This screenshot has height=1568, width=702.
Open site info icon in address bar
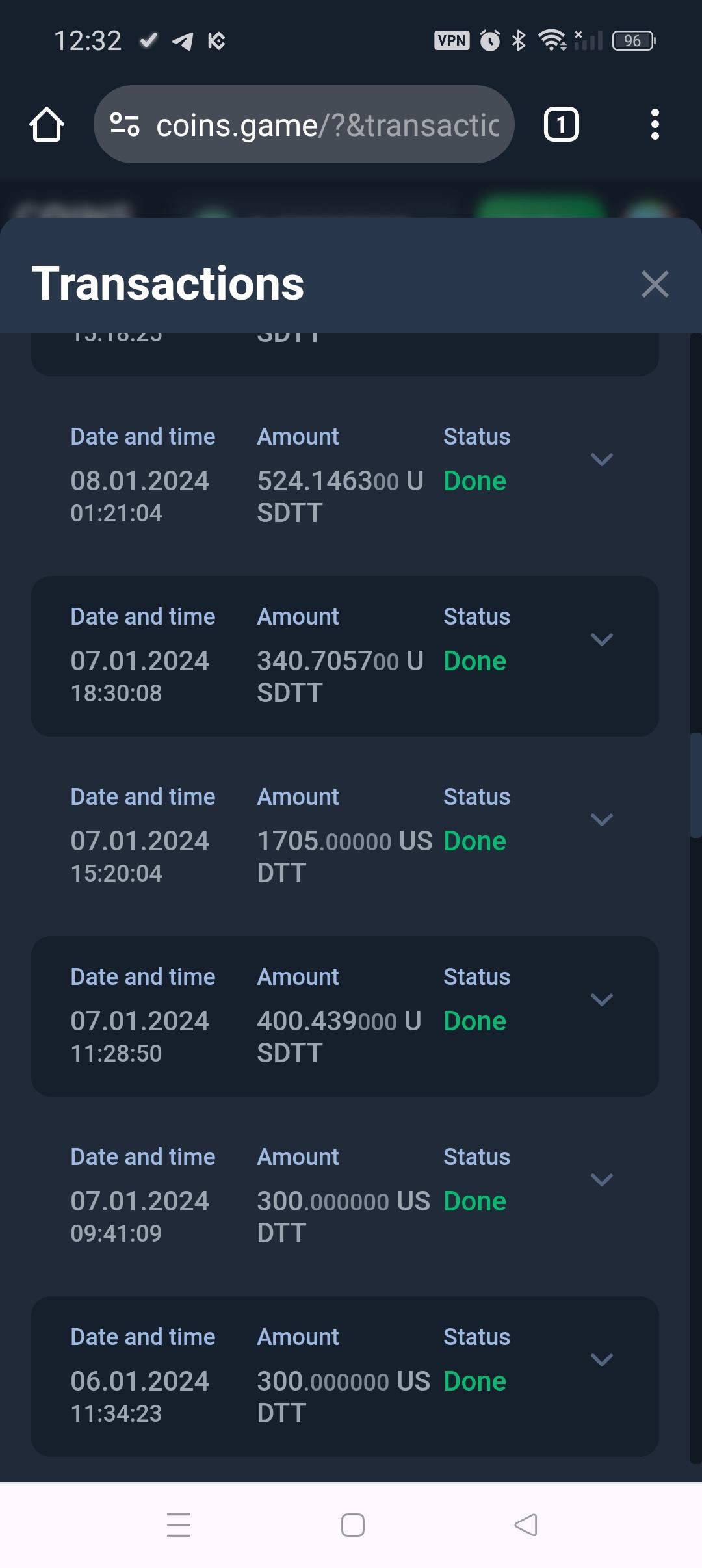(125, 124)
